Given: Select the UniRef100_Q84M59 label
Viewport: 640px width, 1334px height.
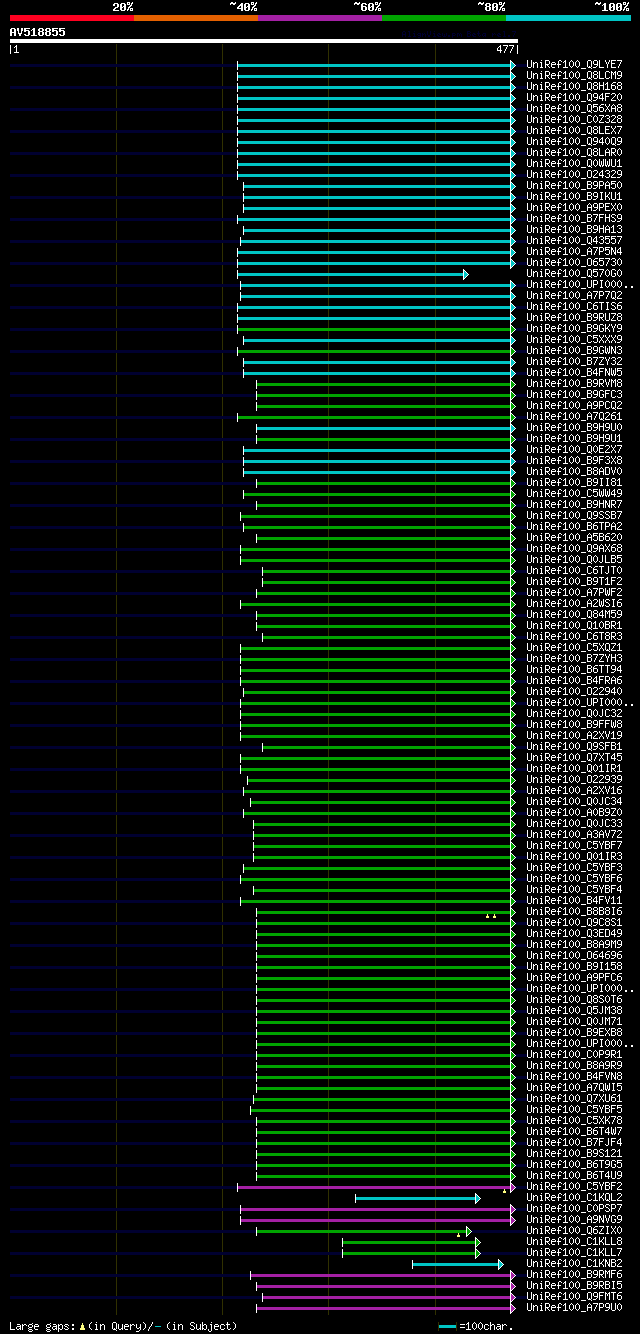Looking at the screenshot, I should point(574,615).
